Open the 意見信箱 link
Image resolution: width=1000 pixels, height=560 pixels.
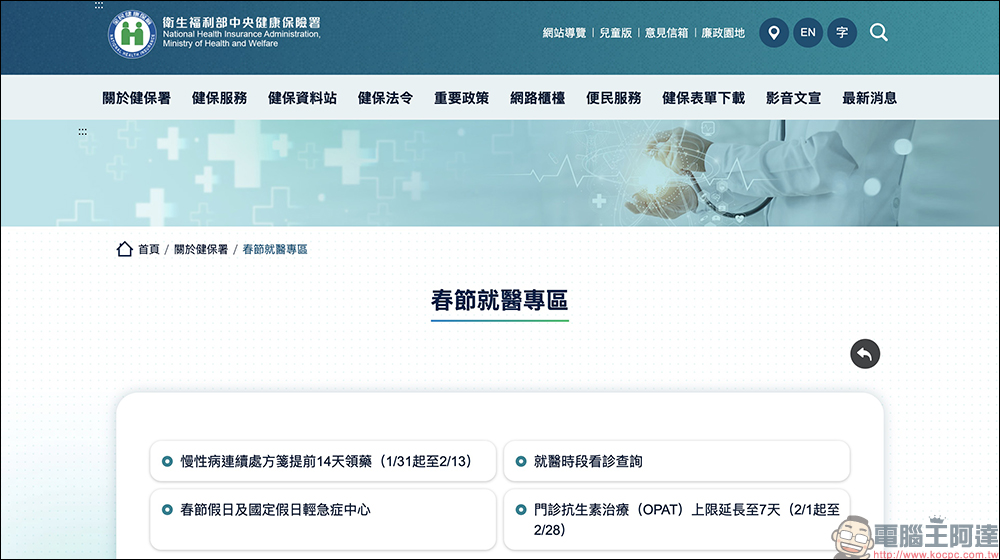[666, 33]
